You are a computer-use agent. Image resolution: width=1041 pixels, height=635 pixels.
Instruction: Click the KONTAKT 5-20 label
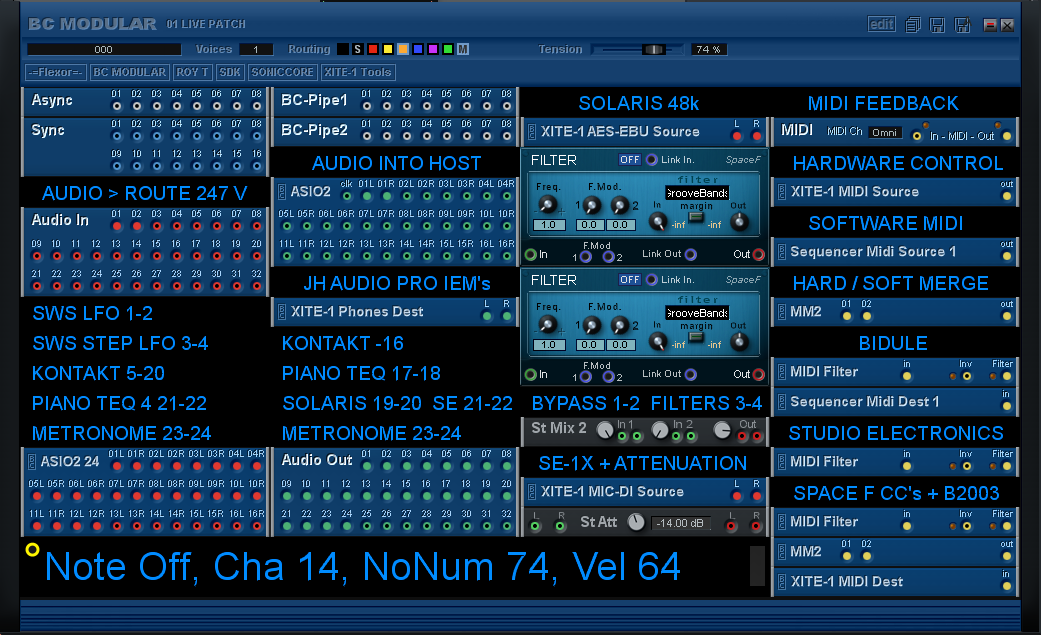click(x=98, y=373)
